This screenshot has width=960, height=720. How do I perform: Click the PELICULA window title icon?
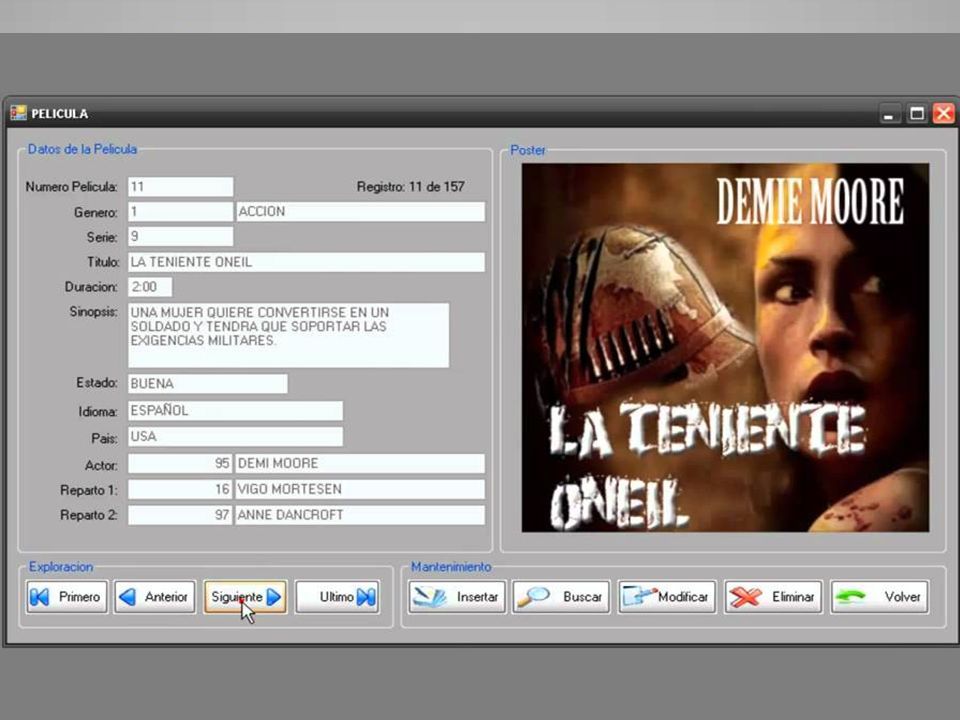18,113
